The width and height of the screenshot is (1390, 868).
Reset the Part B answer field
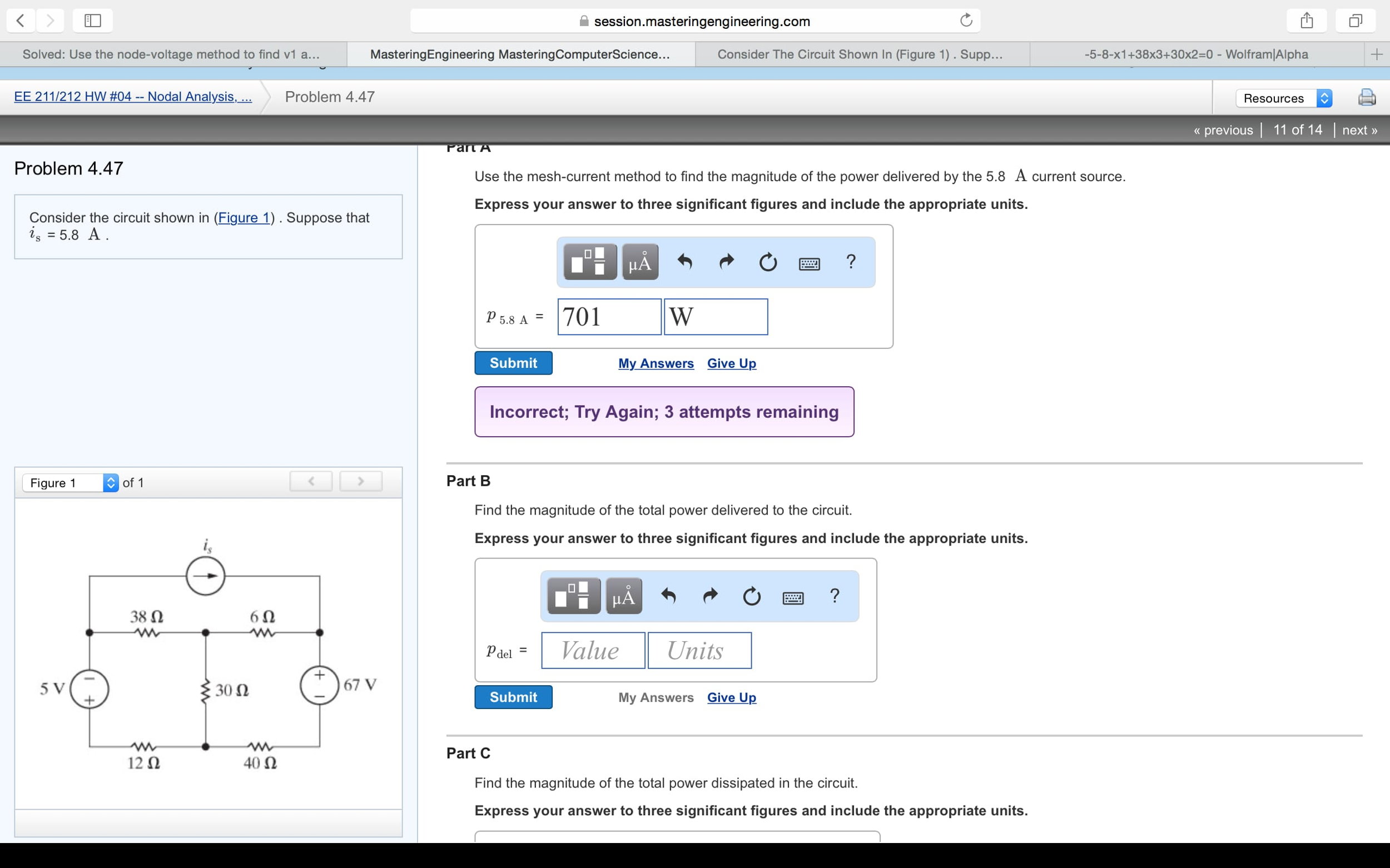coord(752,596)
